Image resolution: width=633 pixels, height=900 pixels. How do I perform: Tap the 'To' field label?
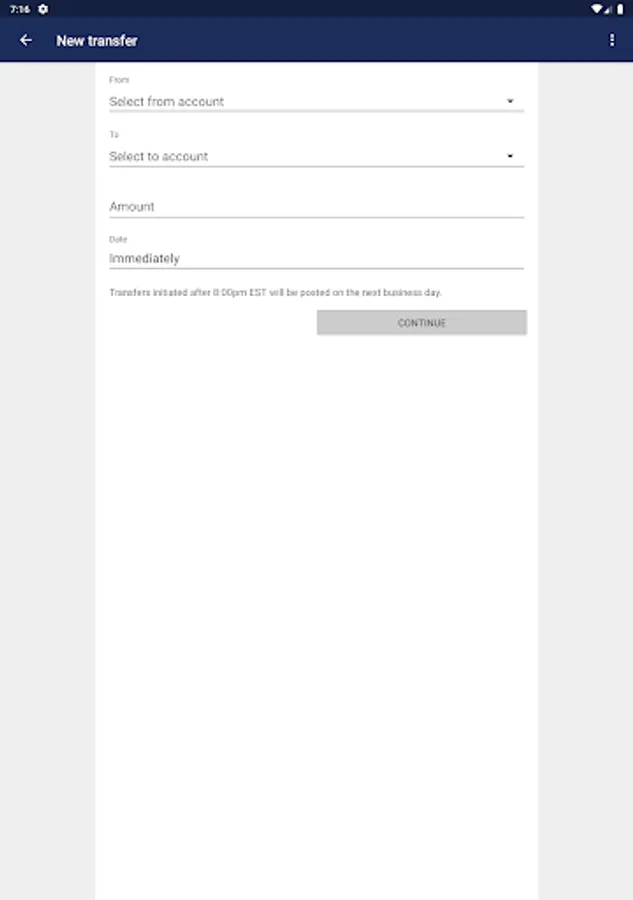point(114,134)
